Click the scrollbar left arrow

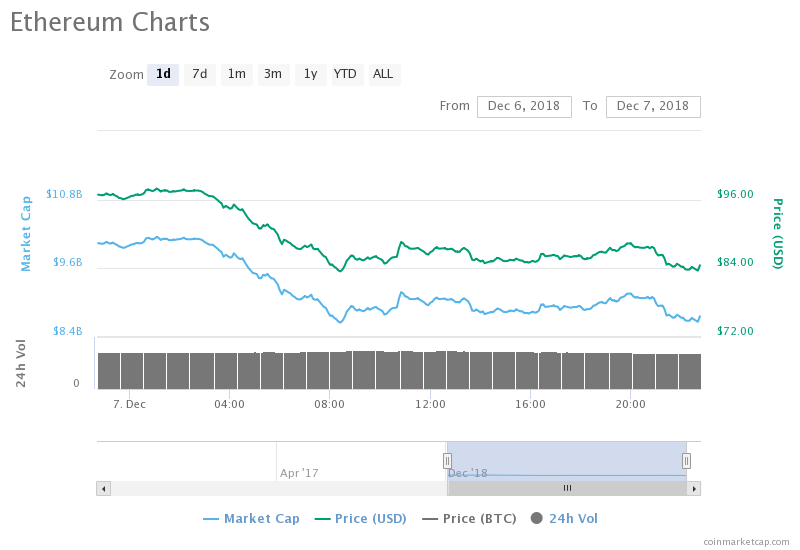[103, 488]
